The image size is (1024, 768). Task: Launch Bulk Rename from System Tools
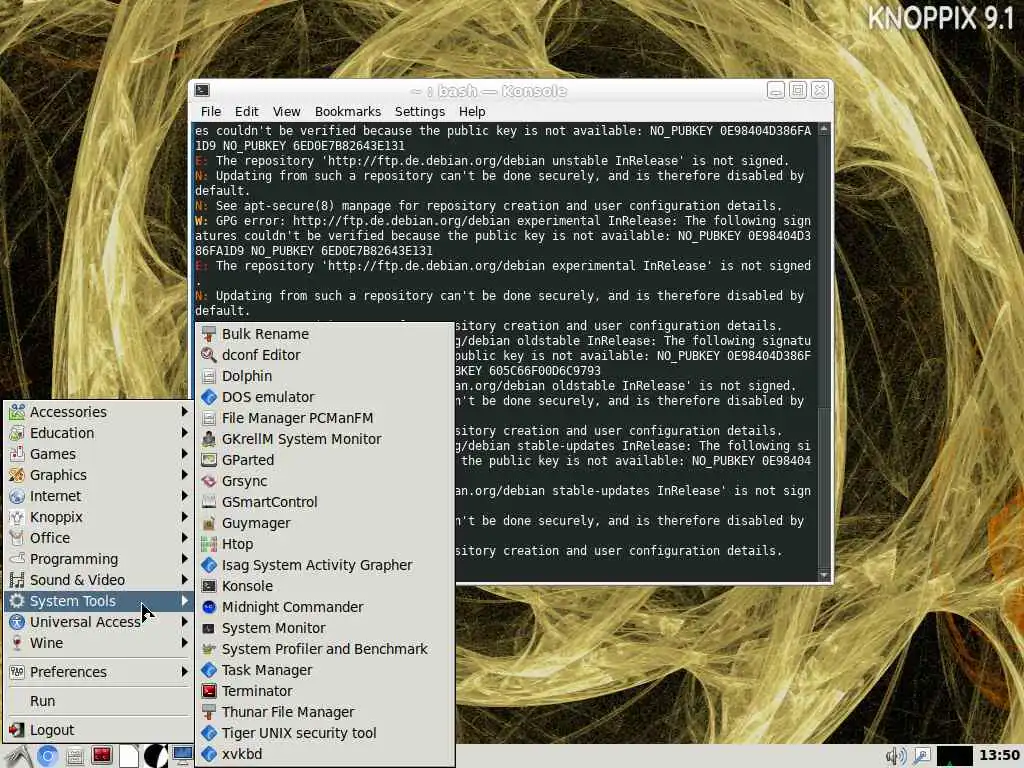pos(325,334)
